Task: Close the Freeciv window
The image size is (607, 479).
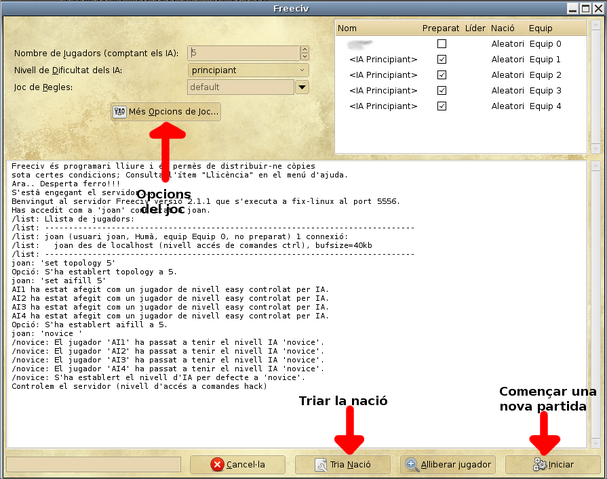Action: [x=598, y=9]
